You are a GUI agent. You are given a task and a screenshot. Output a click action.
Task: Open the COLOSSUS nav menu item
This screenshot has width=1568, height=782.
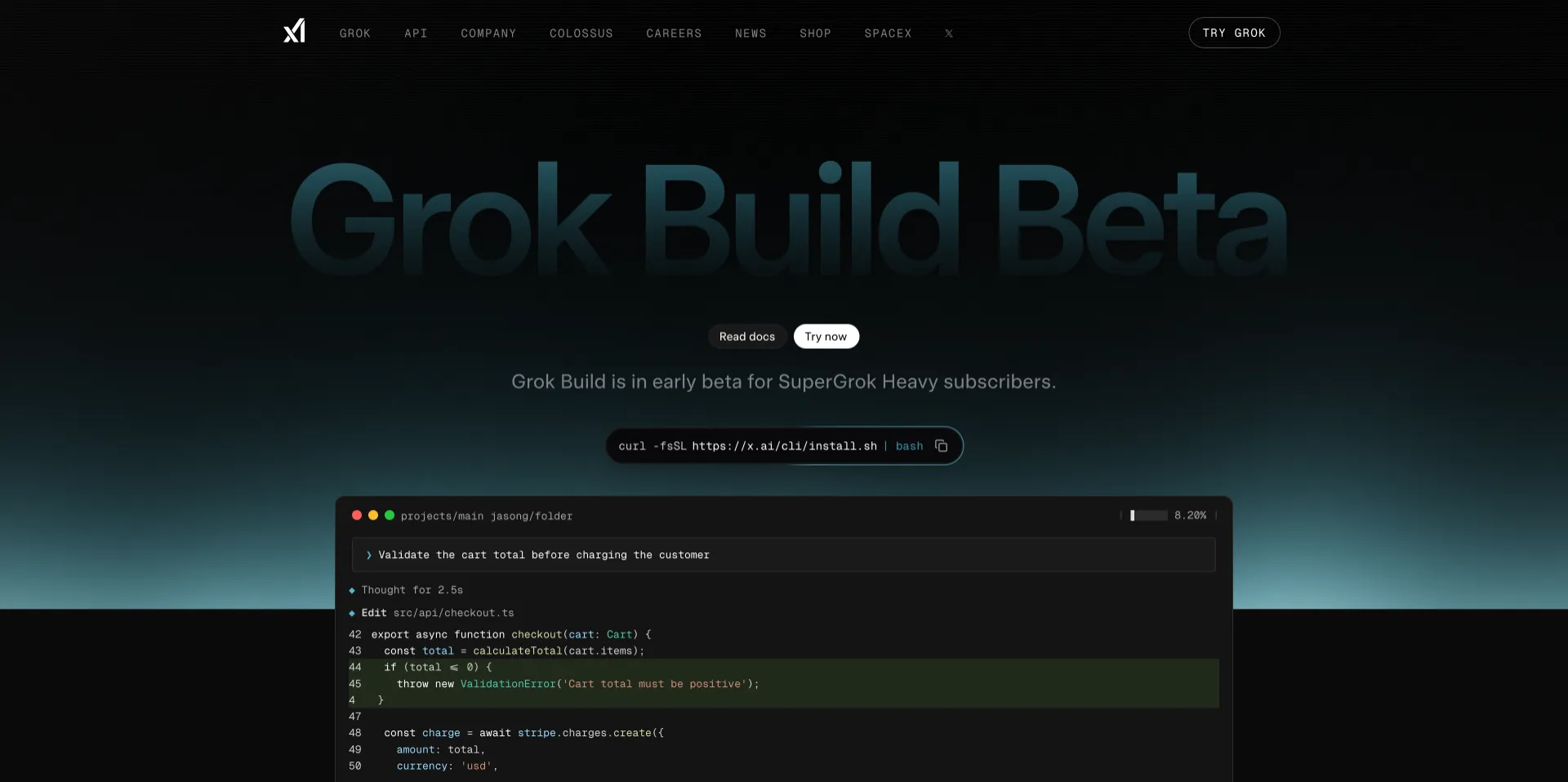tap(581, 34)
